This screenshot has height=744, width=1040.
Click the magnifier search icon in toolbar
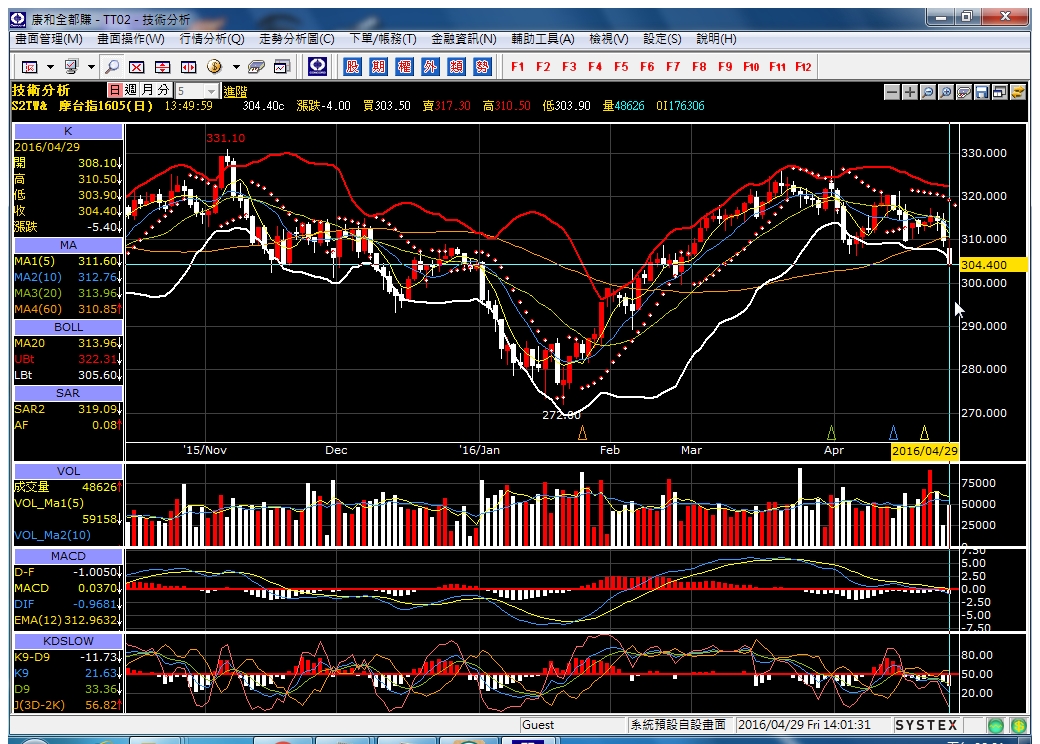[112, 66]
